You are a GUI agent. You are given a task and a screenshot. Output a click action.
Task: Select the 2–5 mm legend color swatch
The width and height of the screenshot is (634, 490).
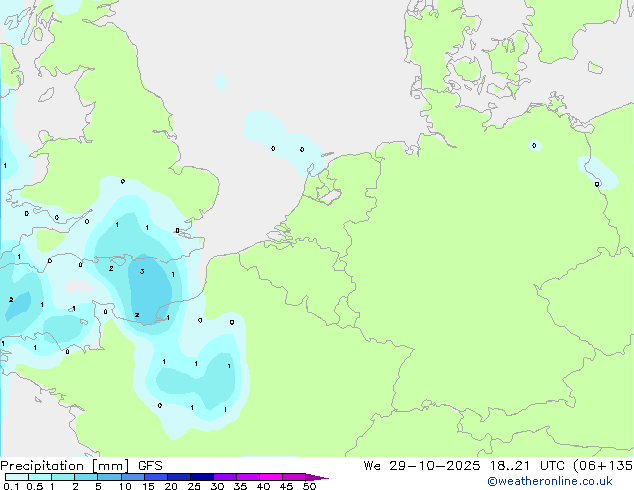[86, 477]
